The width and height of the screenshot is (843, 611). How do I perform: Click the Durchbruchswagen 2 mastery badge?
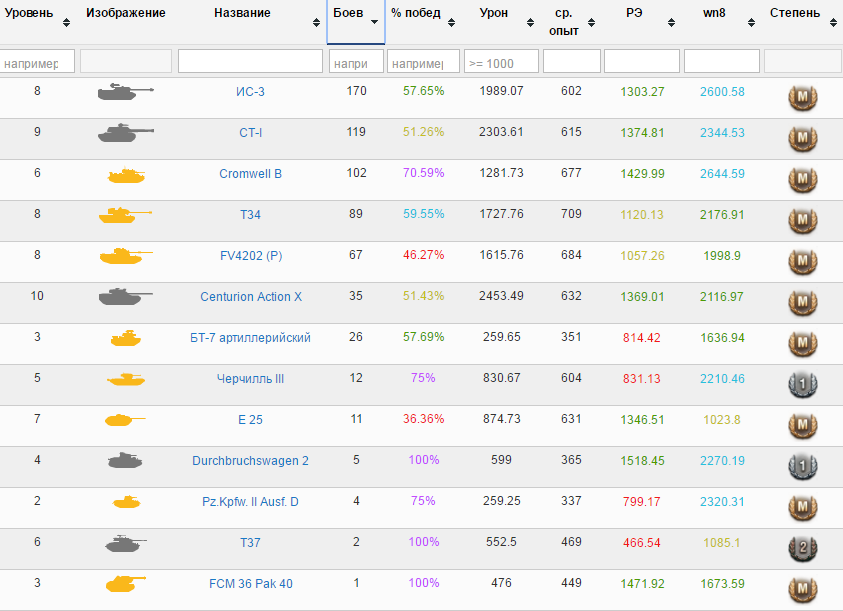pos(802,463)
